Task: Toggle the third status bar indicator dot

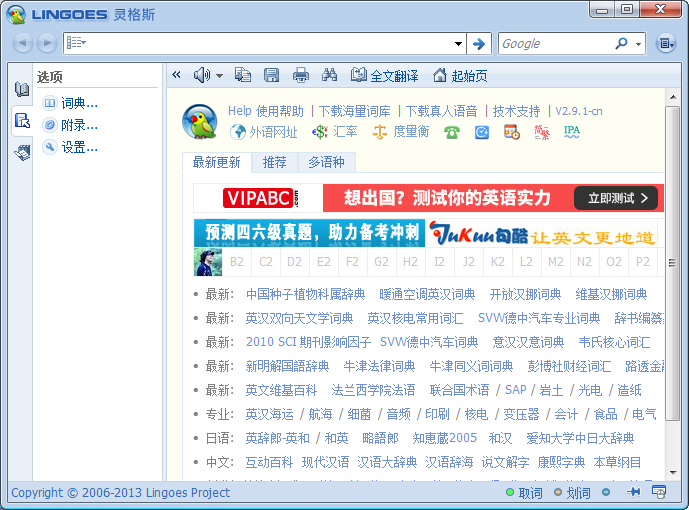Action: (x=606, y=492)
